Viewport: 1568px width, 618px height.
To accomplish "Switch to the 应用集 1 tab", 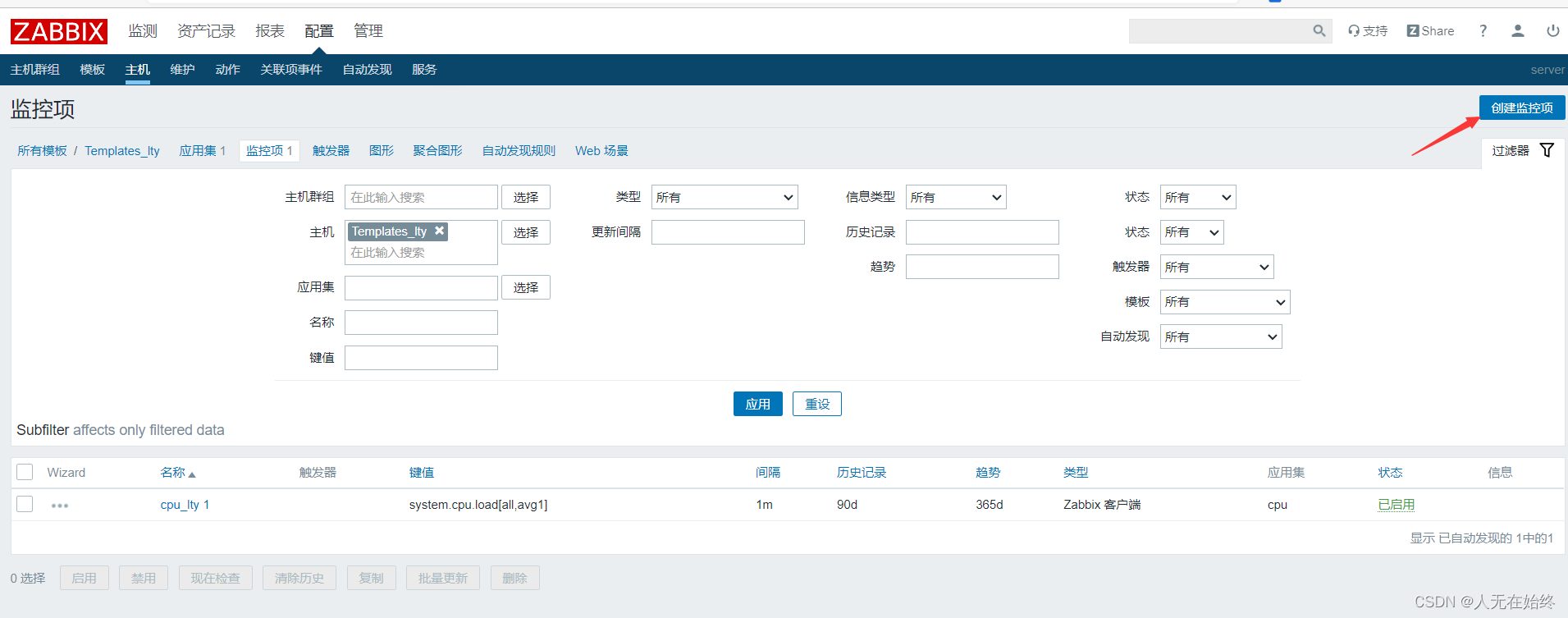I will click(202, 151).
